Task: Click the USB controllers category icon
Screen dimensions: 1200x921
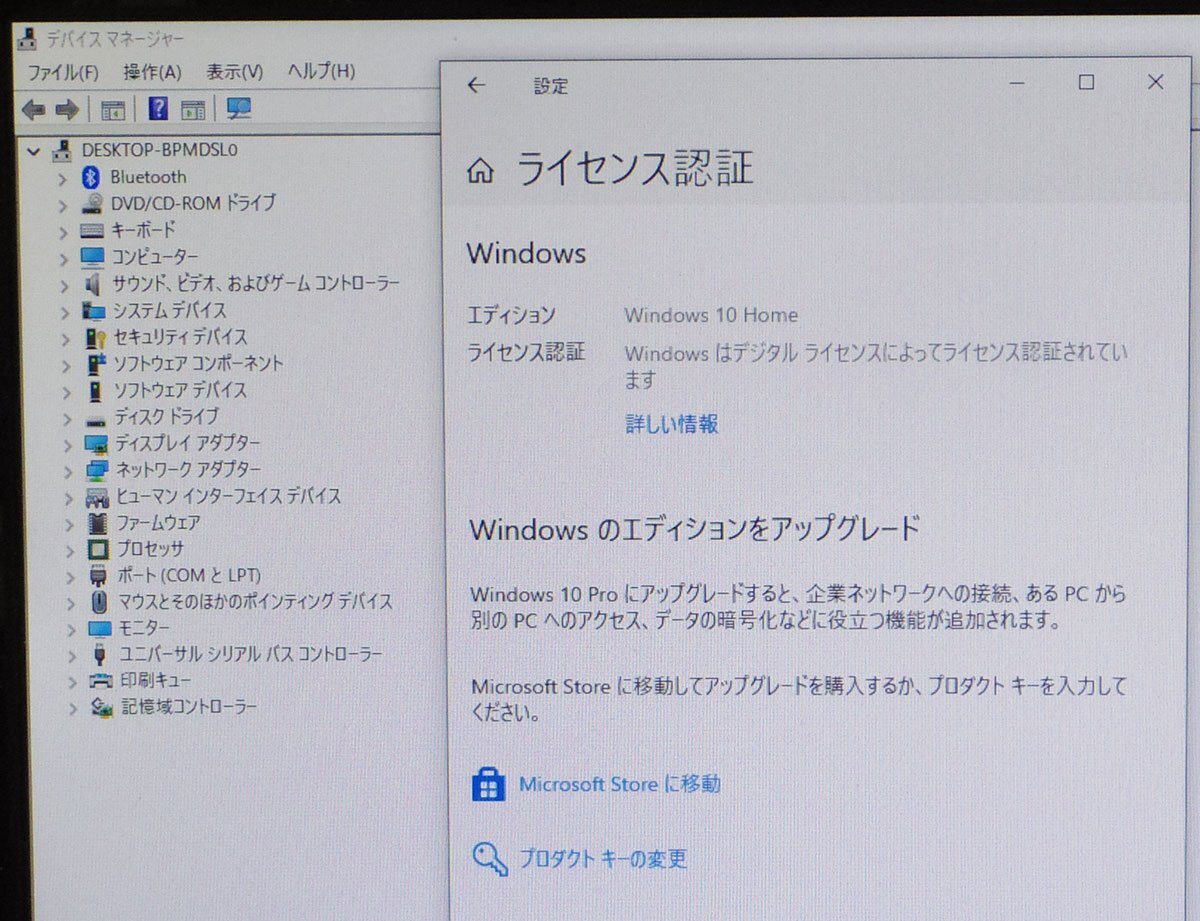Action: click(x=100, y=655)
